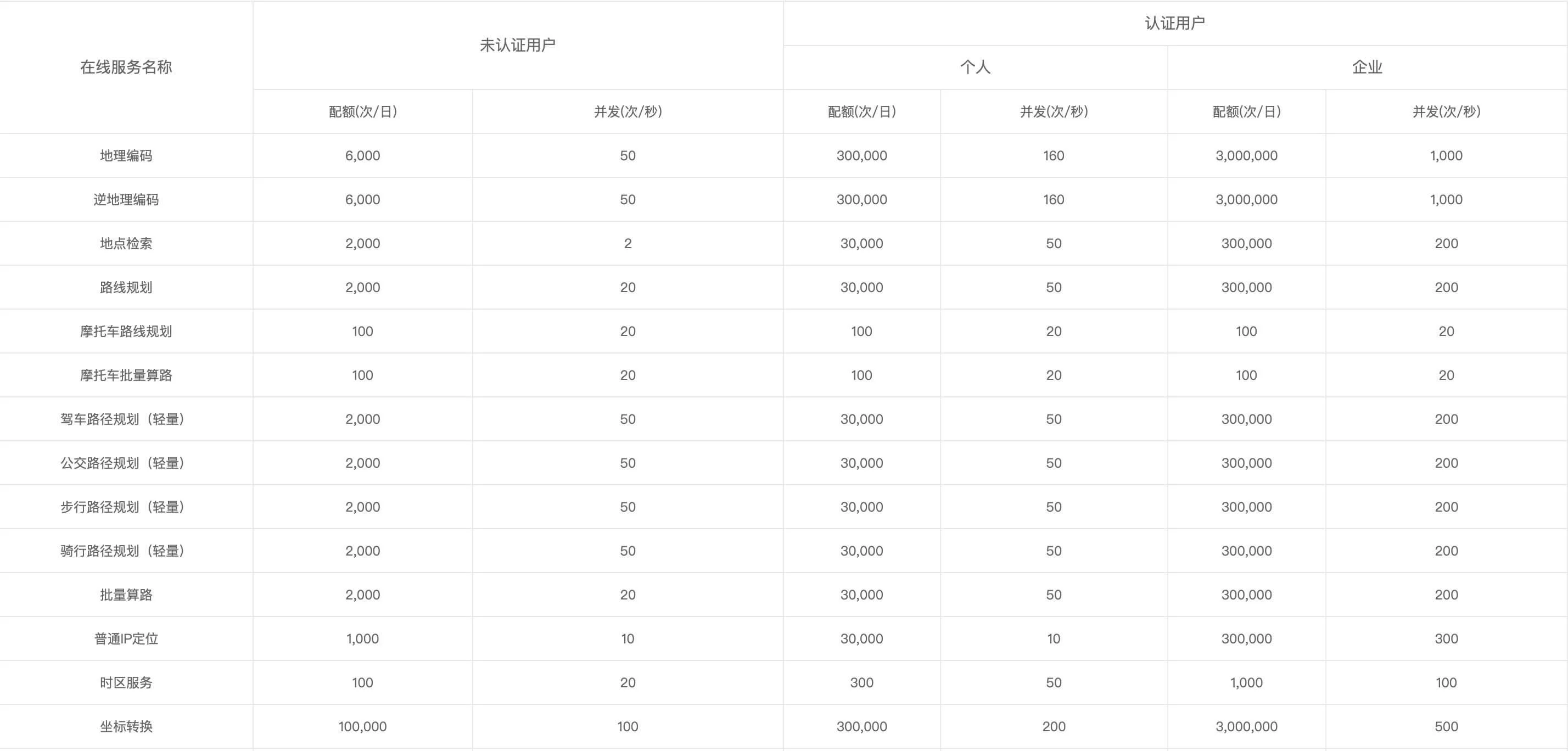The height and width of the screenshot is (751, 1568).
Task: Select the 未认证用户 header cell
Action: pos(522,44)
